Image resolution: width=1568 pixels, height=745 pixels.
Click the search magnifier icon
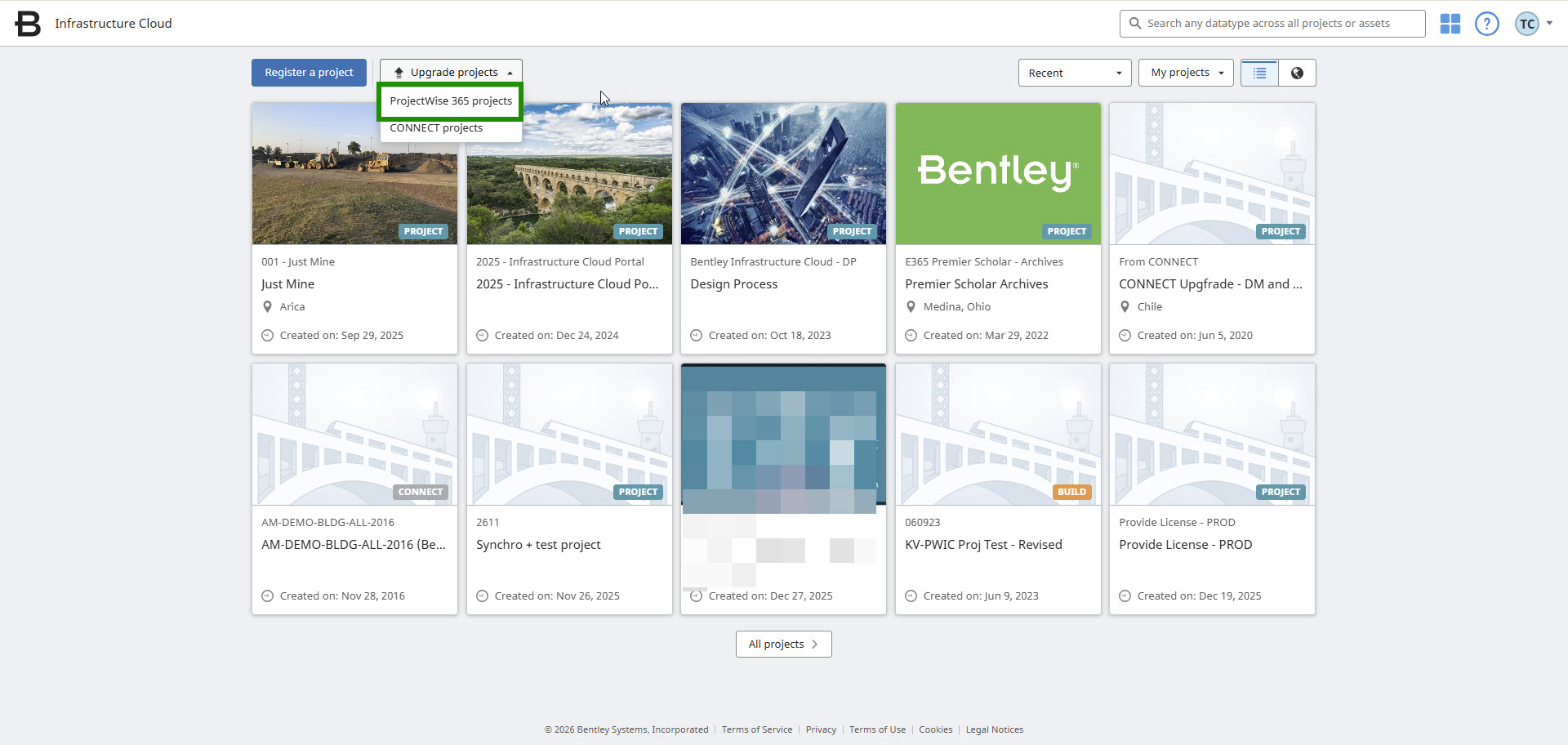pyautogui.click(x=1135, y=24)
